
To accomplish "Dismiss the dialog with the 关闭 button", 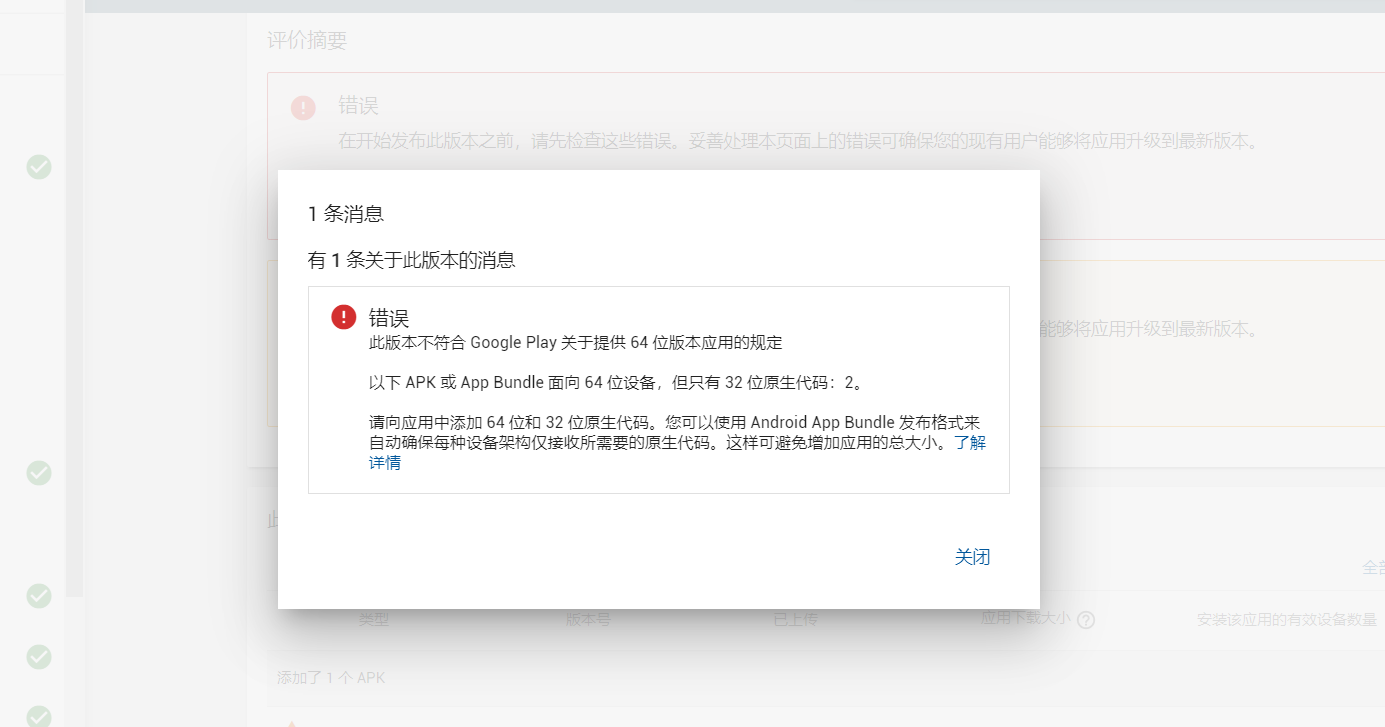I will coord(972,557).
